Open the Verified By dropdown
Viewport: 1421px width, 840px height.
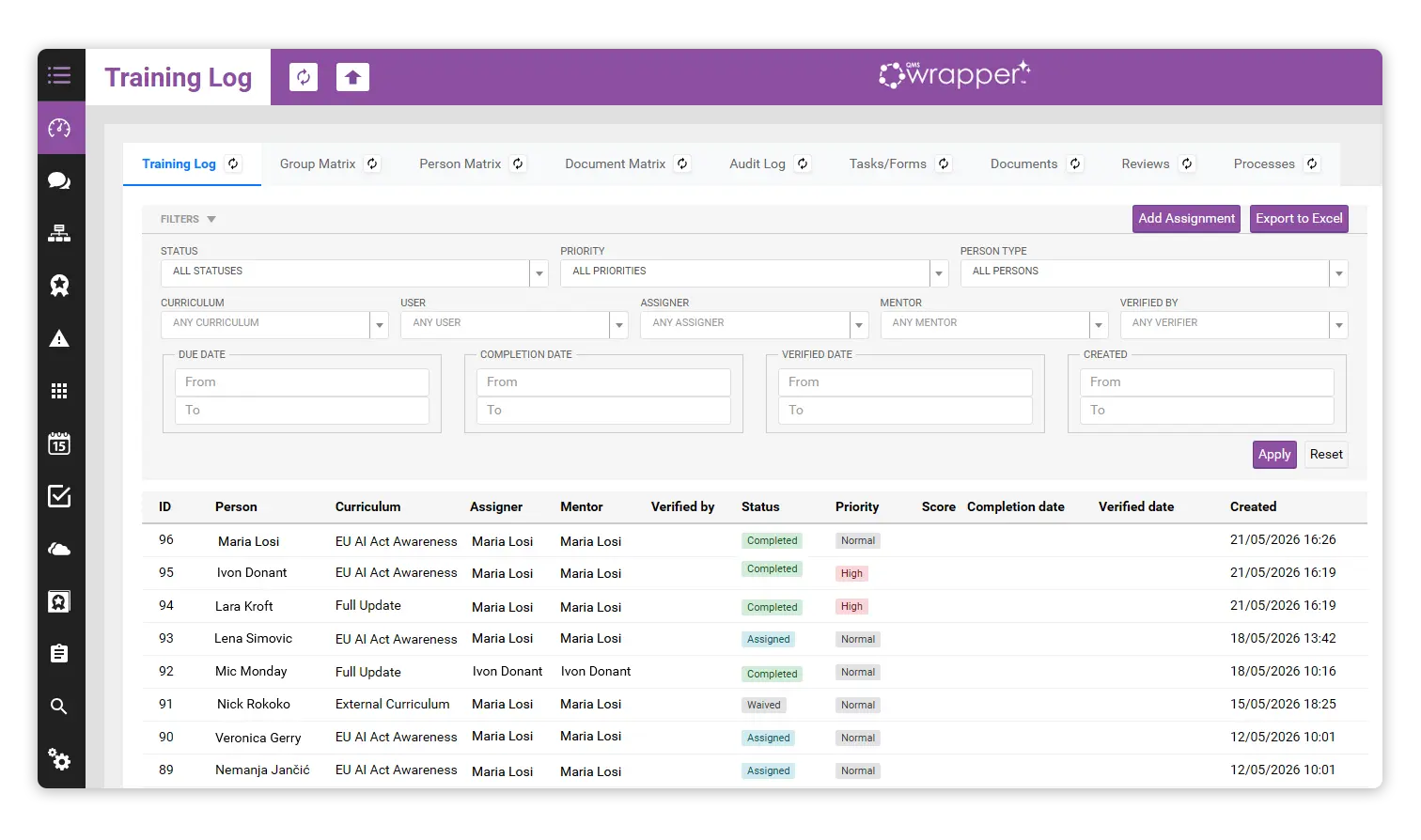point(1234,324)
